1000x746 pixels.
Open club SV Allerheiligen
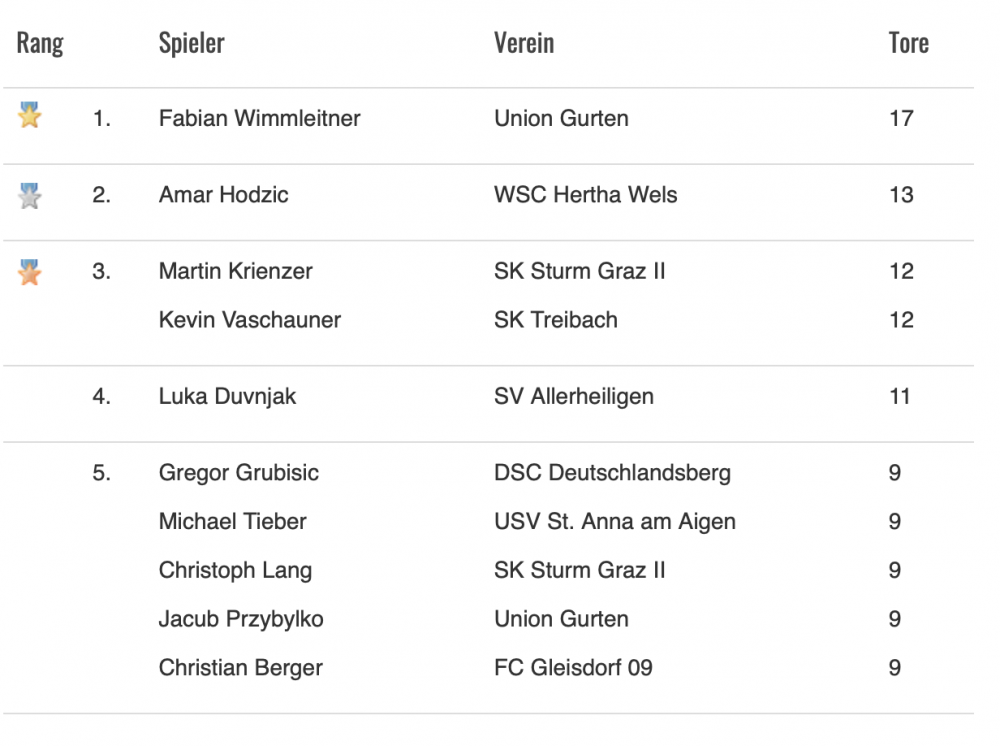coord(573,397)
